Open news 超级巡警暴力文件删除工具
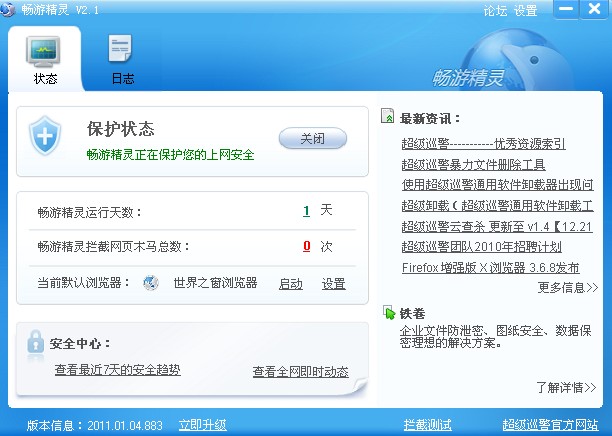This screenshot has height=436, width=612. pos(473,164)
